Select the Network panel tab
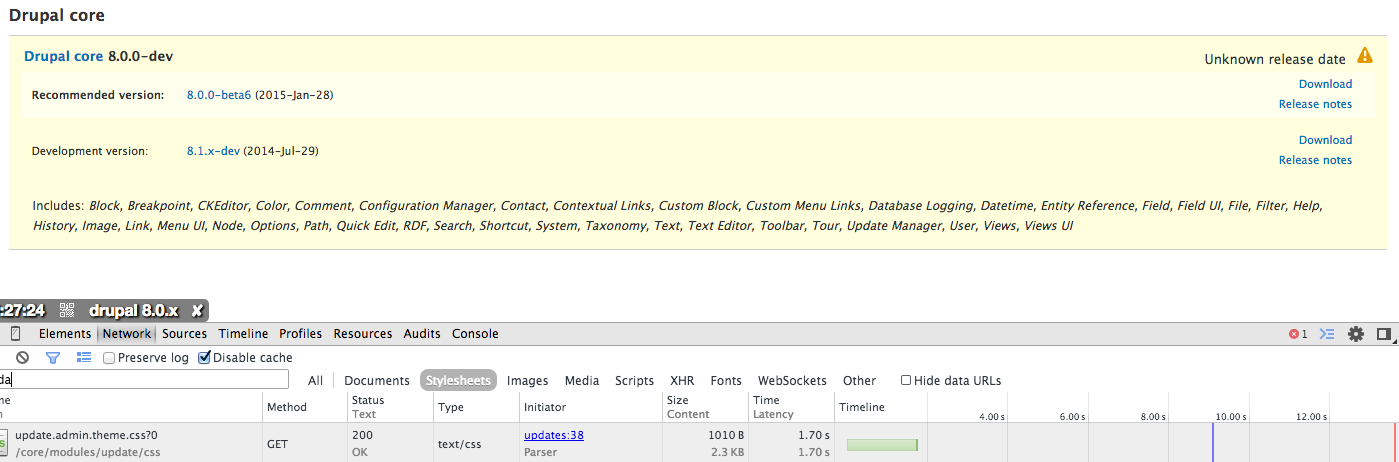This screenshot has height=462, width=1399. [x=127, y=334]
